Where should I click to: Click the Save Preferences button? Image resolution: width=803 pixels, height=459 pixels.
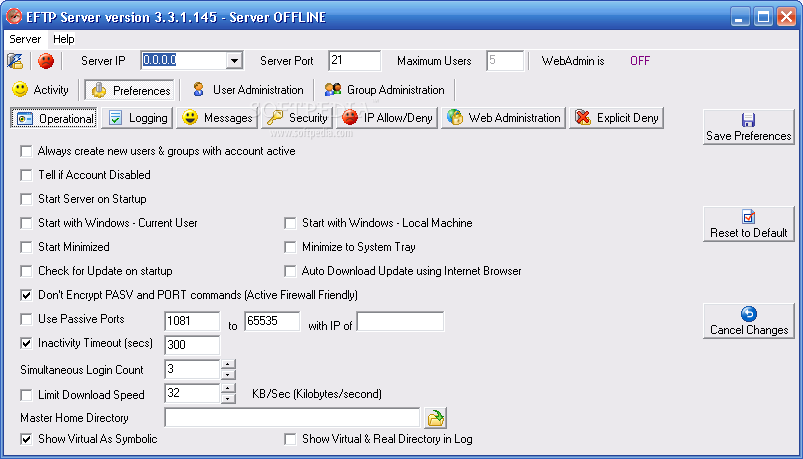tap(748, 127)
